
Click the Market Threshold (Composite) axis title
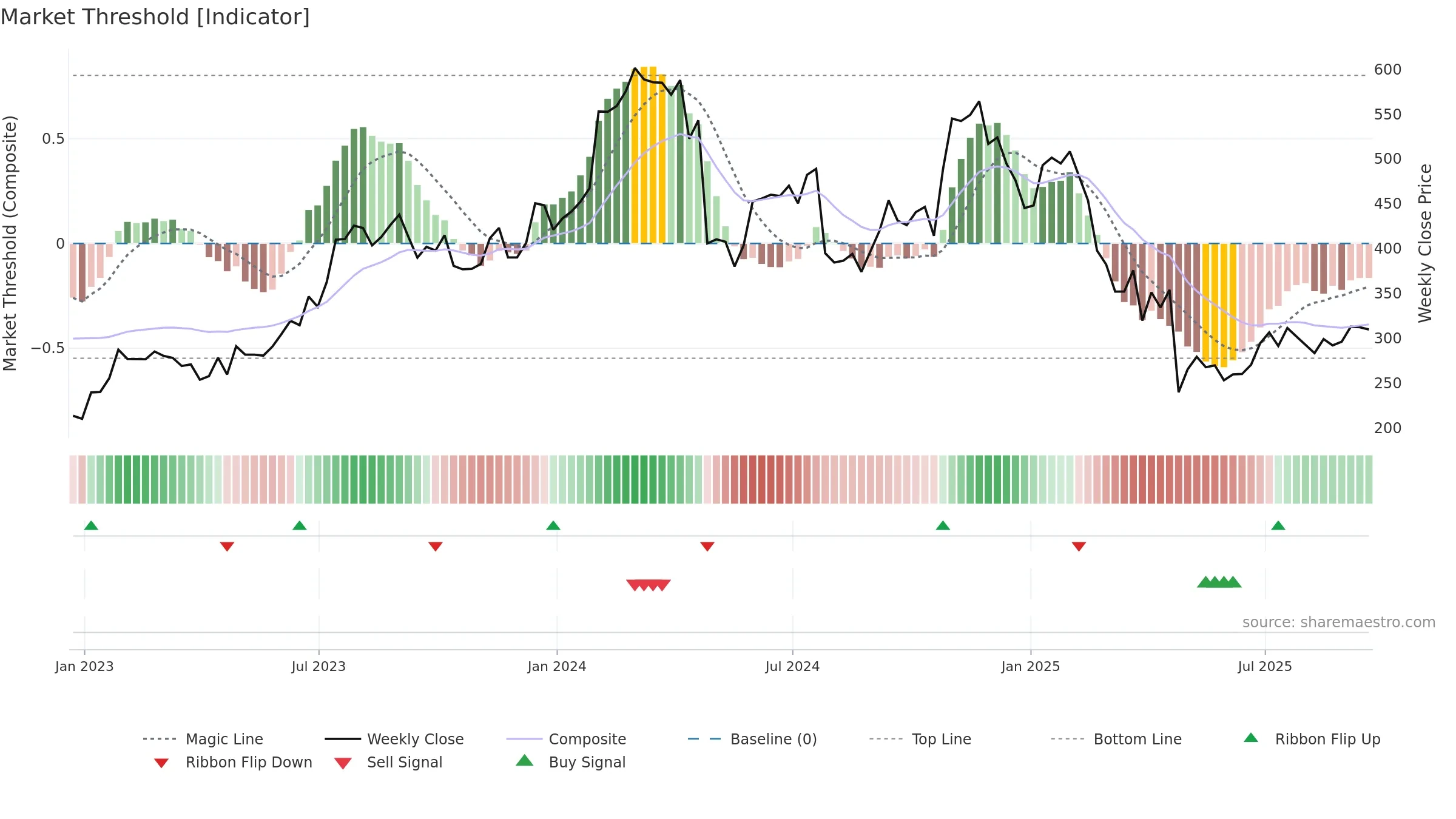(10, 243)
